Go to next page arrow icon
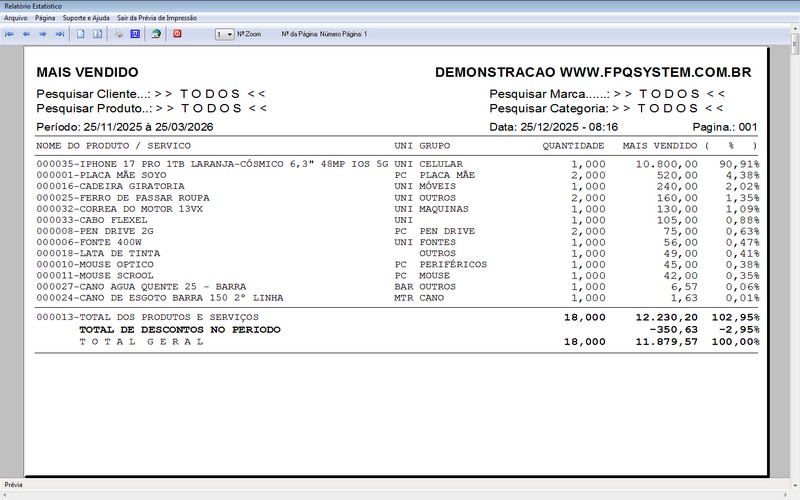The width and height of the screenshot is (800, 500). point(43,34)
